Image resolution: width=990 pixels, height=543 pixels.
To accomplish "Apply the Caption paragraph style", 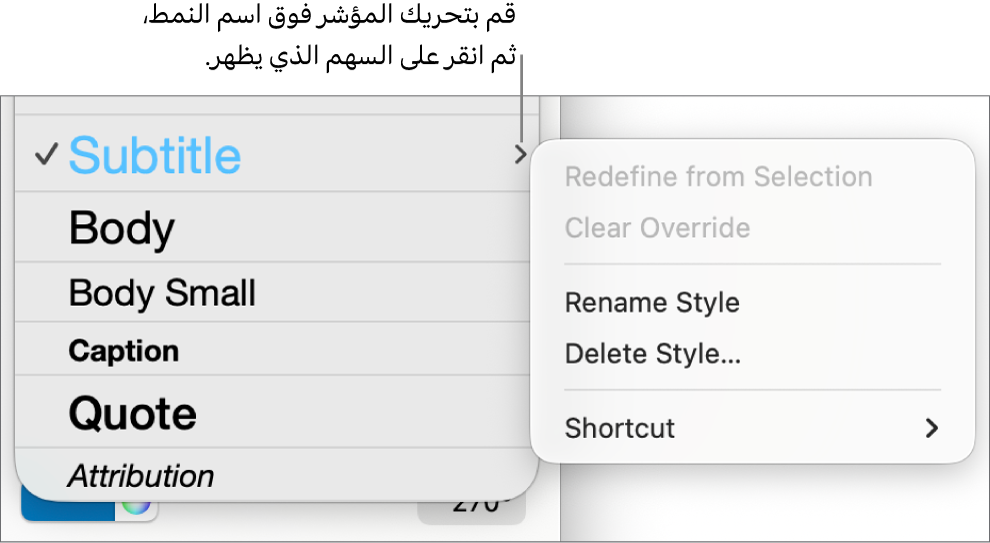I will [x=124, y=351].
